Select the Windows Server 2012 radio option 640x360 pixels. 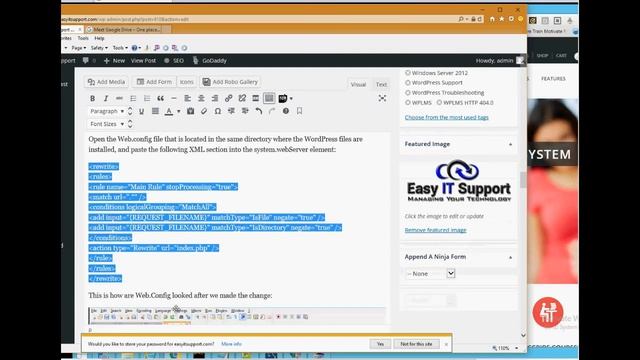[x=407, y=73]
